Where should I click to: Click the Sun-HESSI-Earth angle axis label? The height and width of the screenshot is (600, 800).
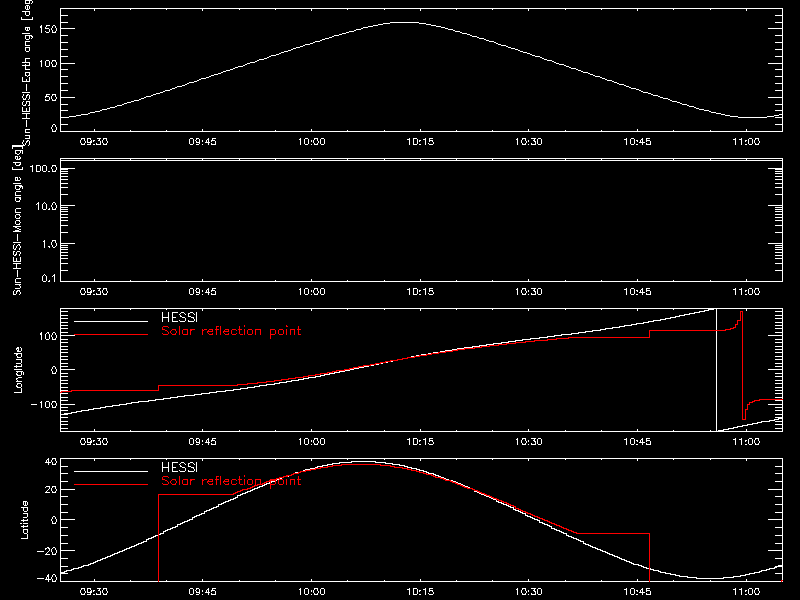coord(27,73)
